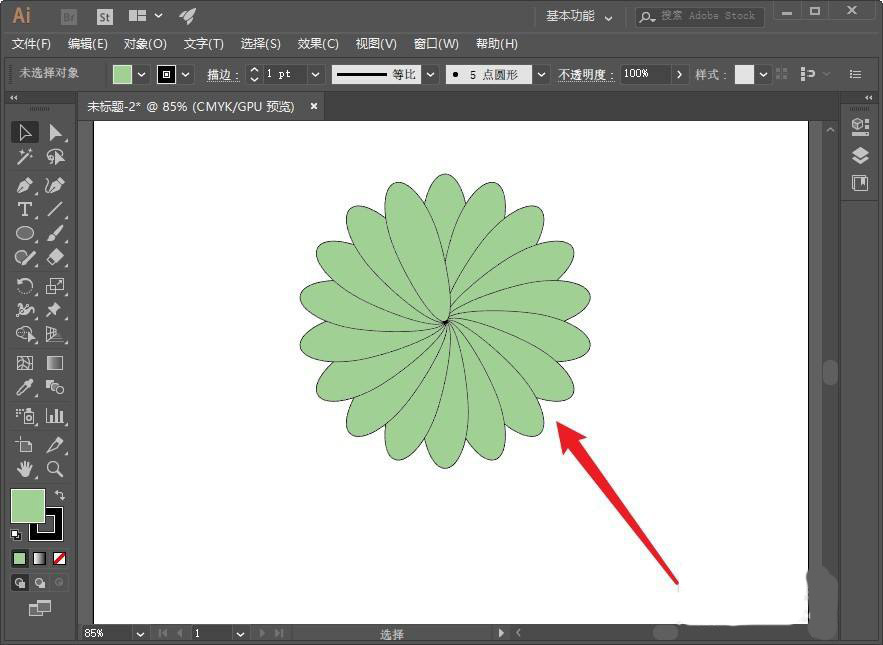The width and height of the screenshot is (883, 645).
Task: Set paint mode to None
Action: [x=60, y=558]
